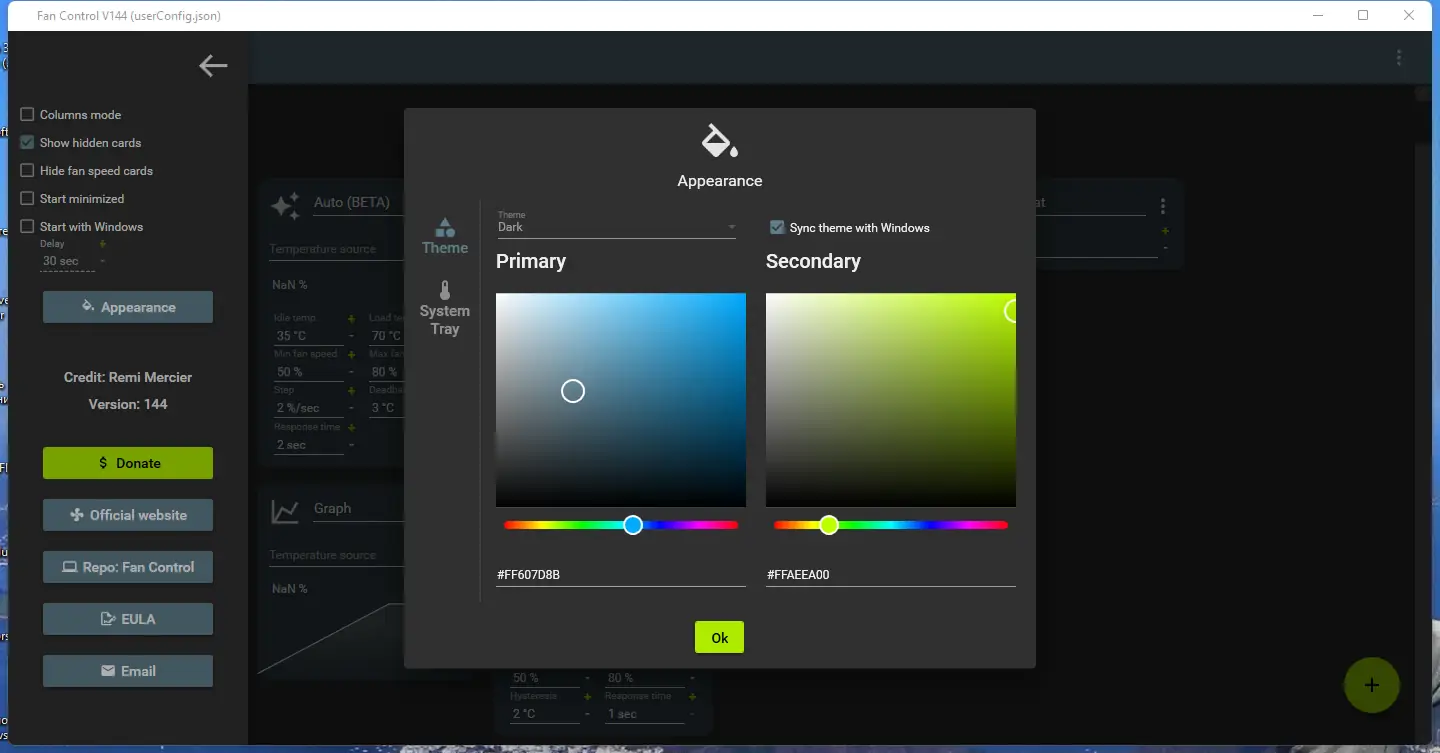The image size is (1440, 753).
Task: Switch to the Theme tab
Action: (445, 236)
